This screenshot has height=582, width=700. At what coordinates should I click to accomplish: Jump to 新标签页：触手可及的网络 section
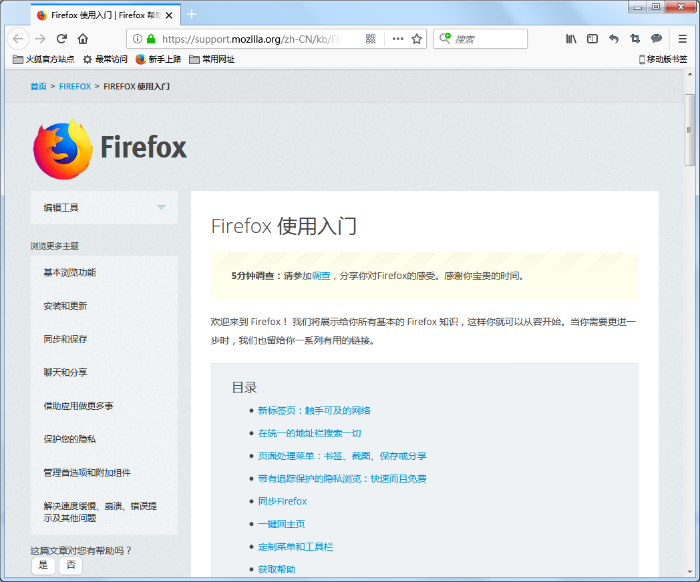pos(314,410)
